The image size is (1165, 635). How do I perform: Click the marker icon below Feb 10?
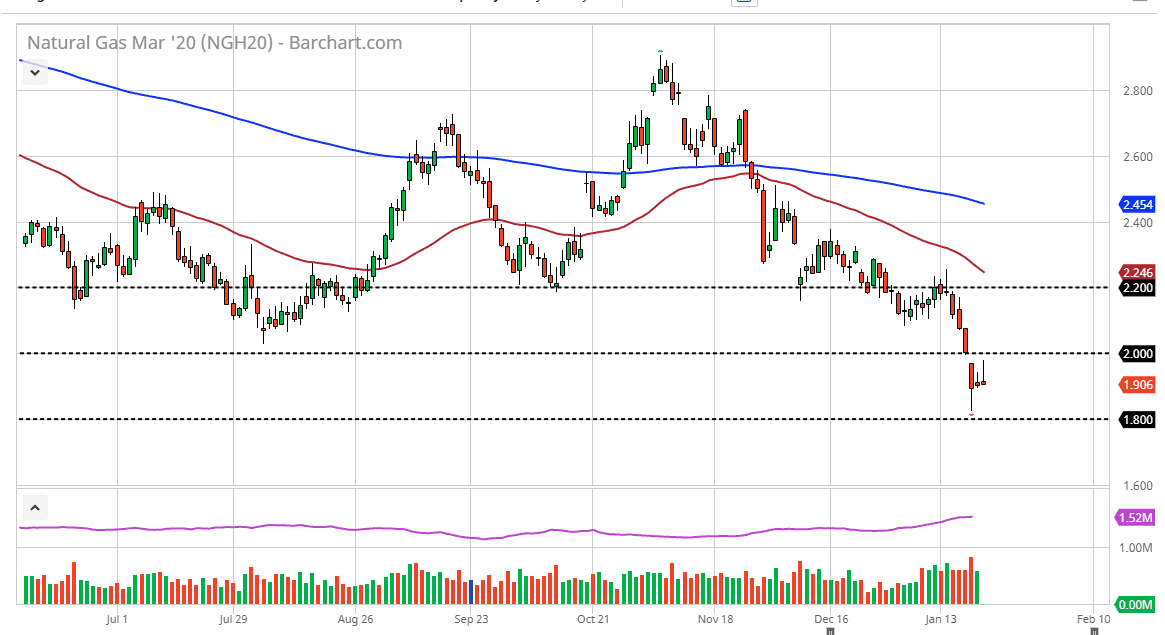click(x=1096, y=631)
